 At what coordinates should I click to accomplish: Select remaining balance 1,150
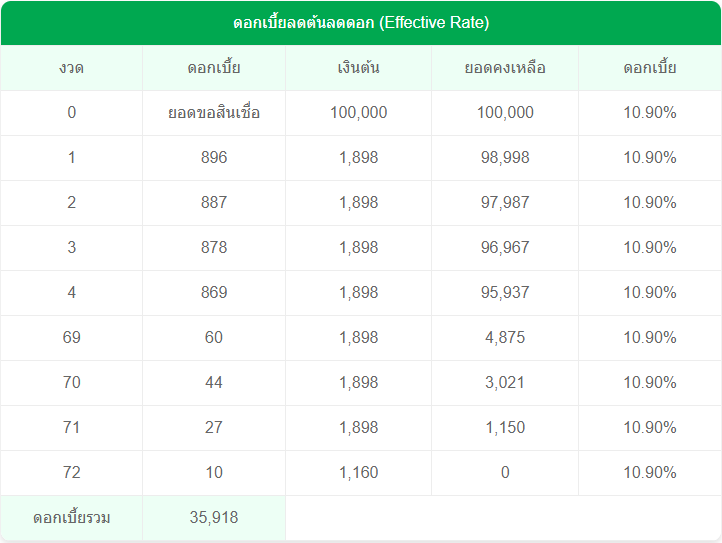(x=505, y=428)
